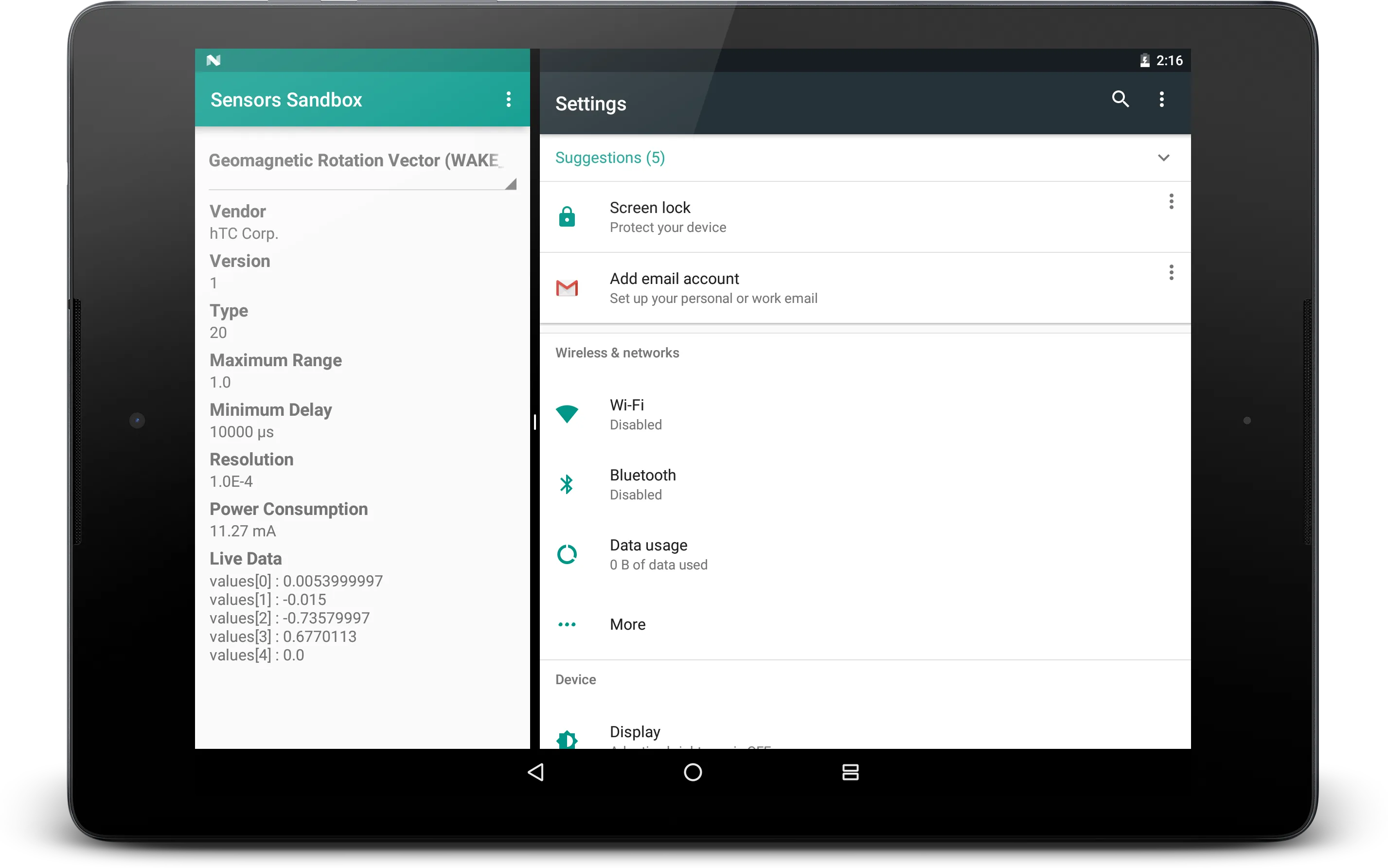Screen dimensions: 1388x868
Task: Open the Geomagnetic Rotation Vector sensor dropdown
Action: tap(362, 166)
